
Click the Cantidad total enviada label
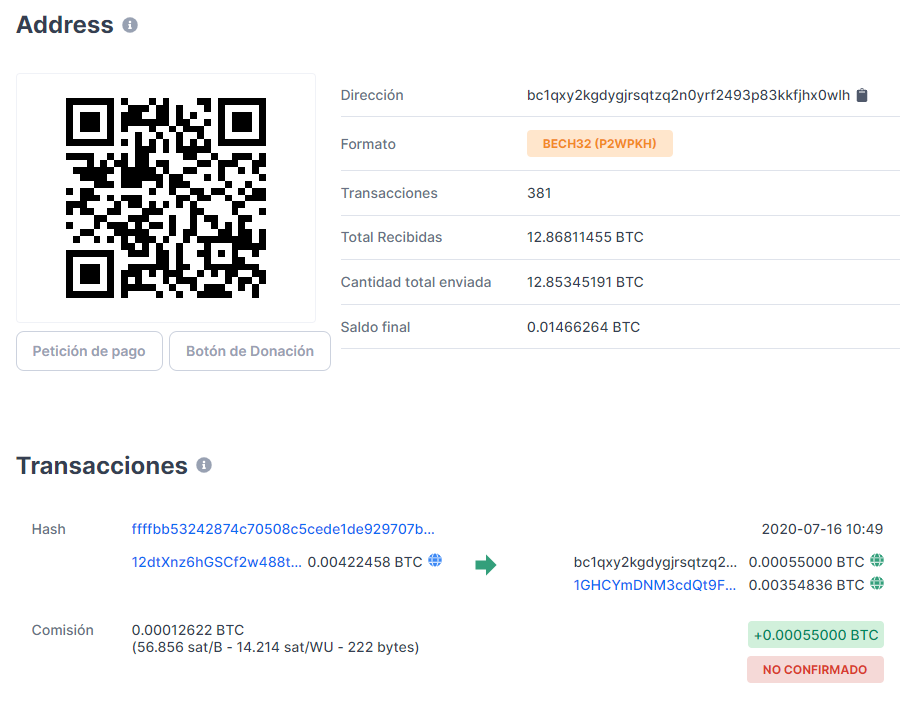pos(416,282)
